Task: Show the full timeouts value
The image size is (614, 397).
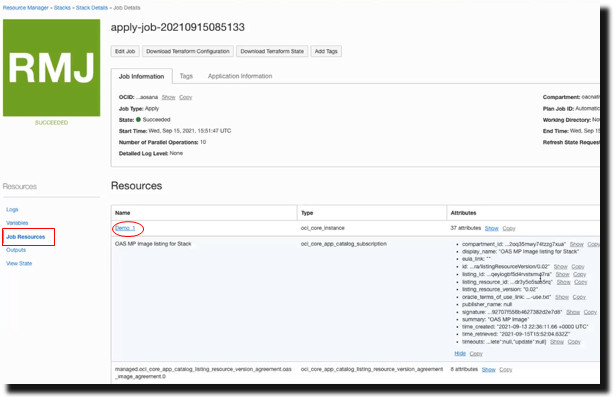Action: [x=557, y=342]
